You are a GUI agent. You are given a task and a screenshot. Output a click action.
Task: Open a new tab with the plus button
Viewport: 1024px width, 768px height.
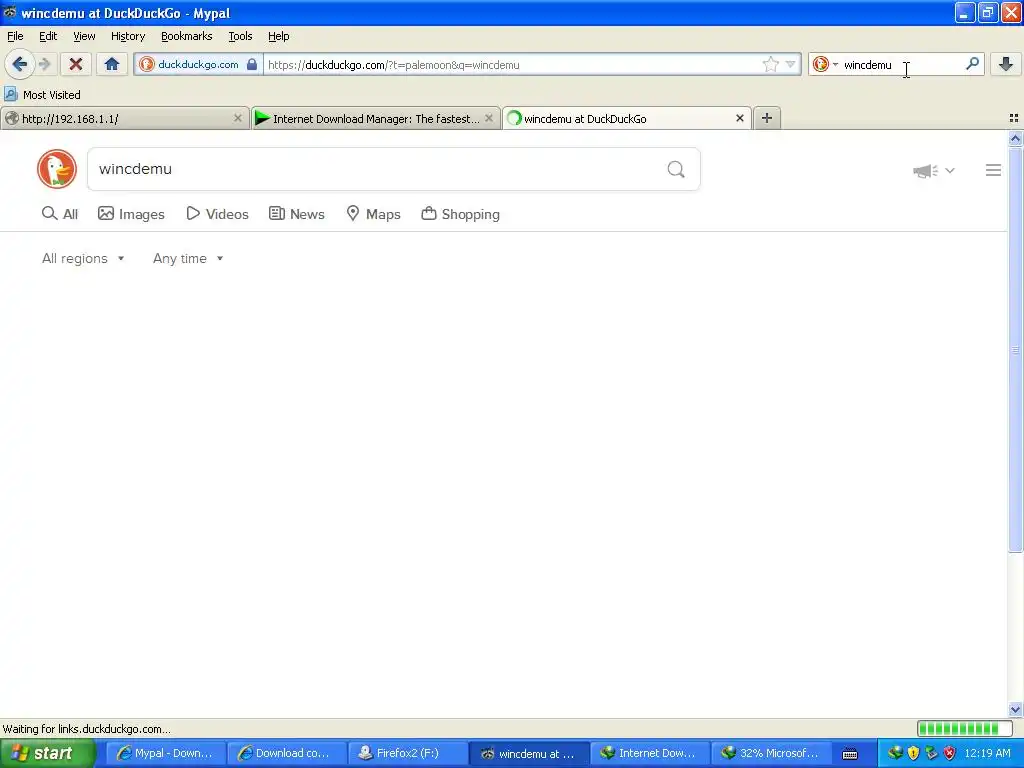click(767, 118)
